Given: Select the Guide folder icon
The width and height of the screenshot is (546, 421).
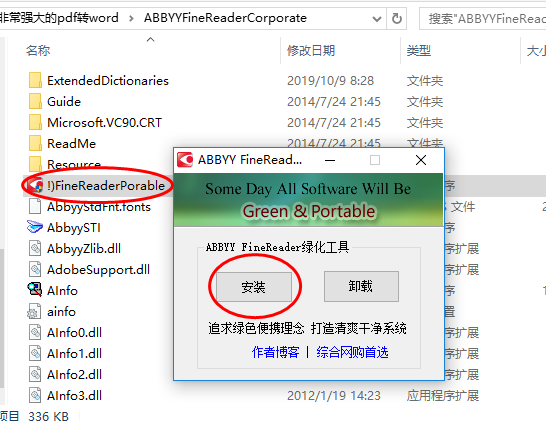Looking at the screenshot, I should tap(35, 101).
